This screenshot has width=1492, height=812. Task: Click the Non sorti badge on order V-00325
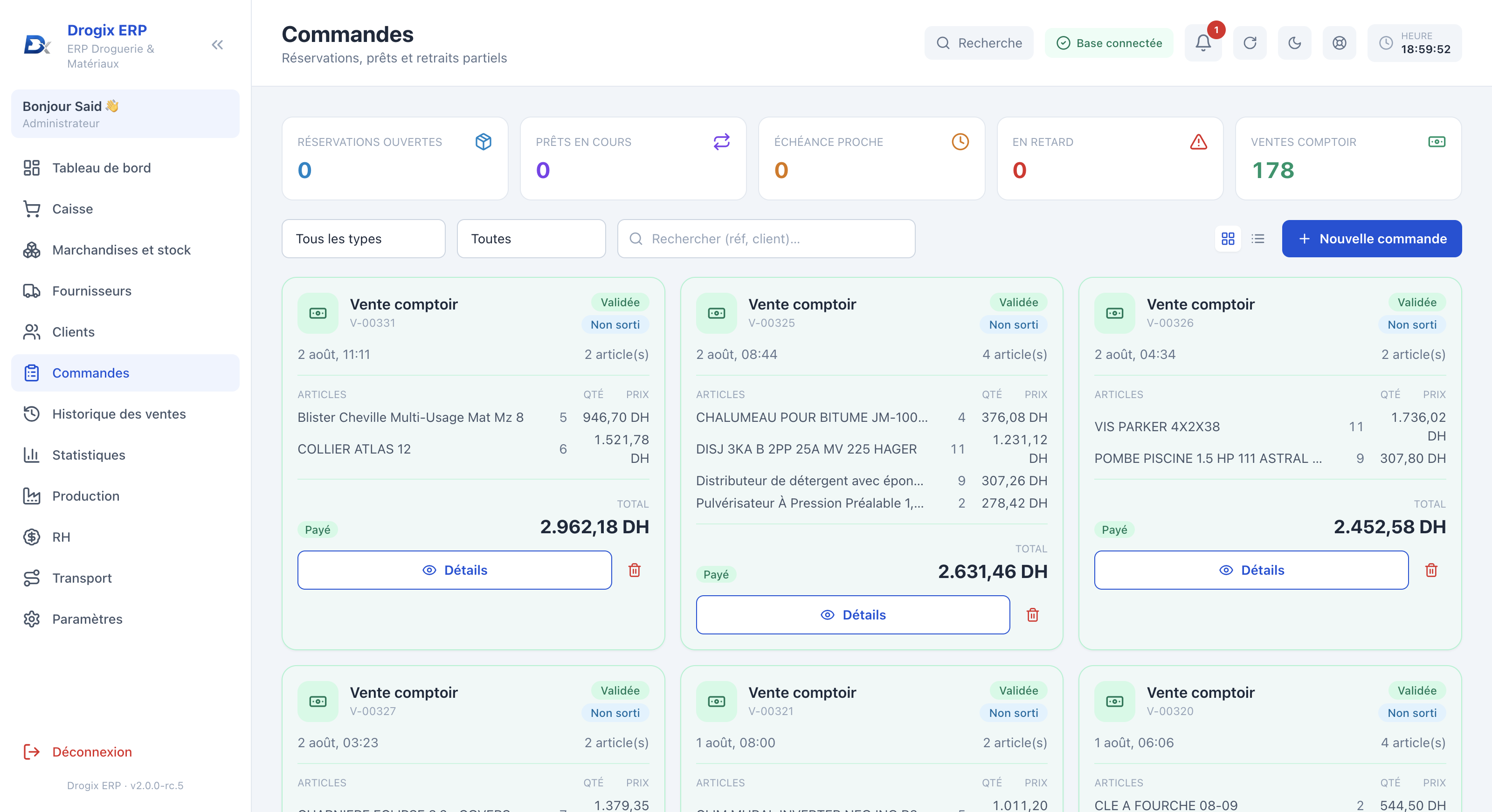1013,325
